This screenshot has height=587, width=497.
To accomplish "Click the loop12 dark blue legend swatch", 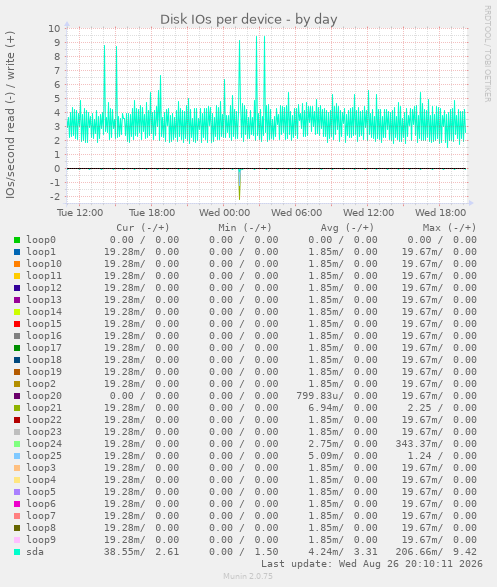I will tap(17, 288).
